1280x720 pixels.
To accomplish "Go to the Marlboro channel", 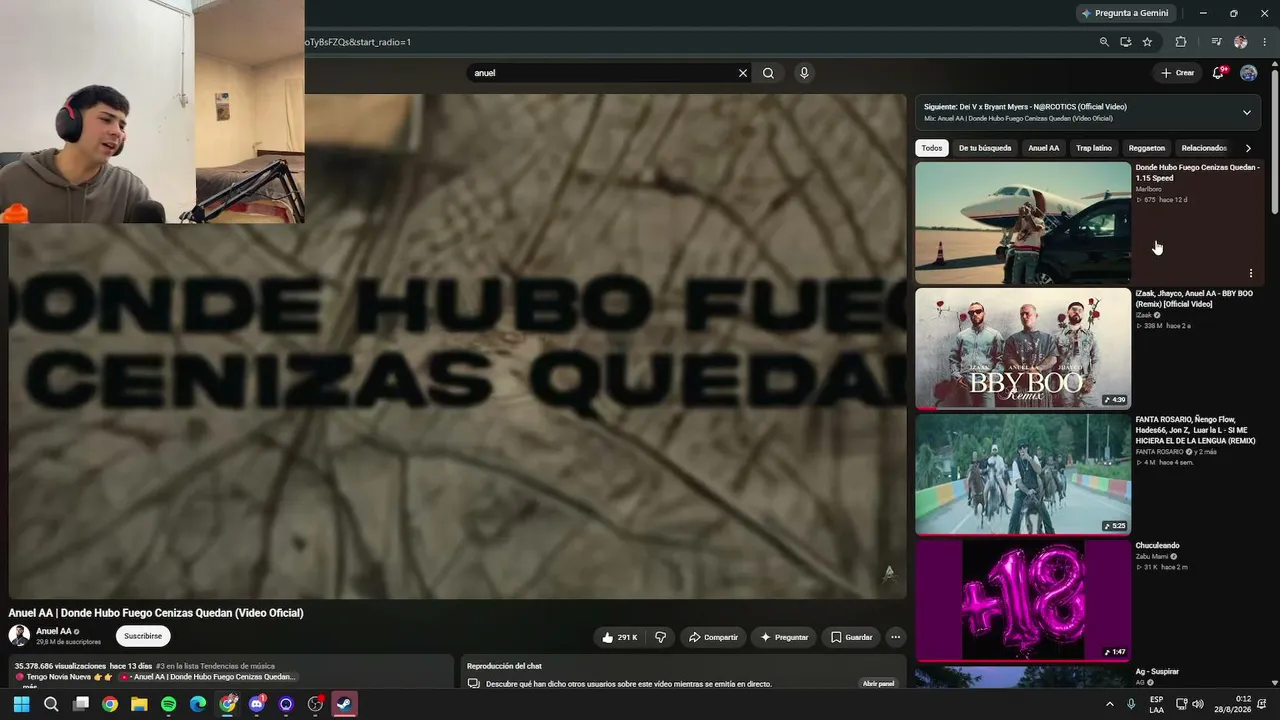I will 1148,189.
